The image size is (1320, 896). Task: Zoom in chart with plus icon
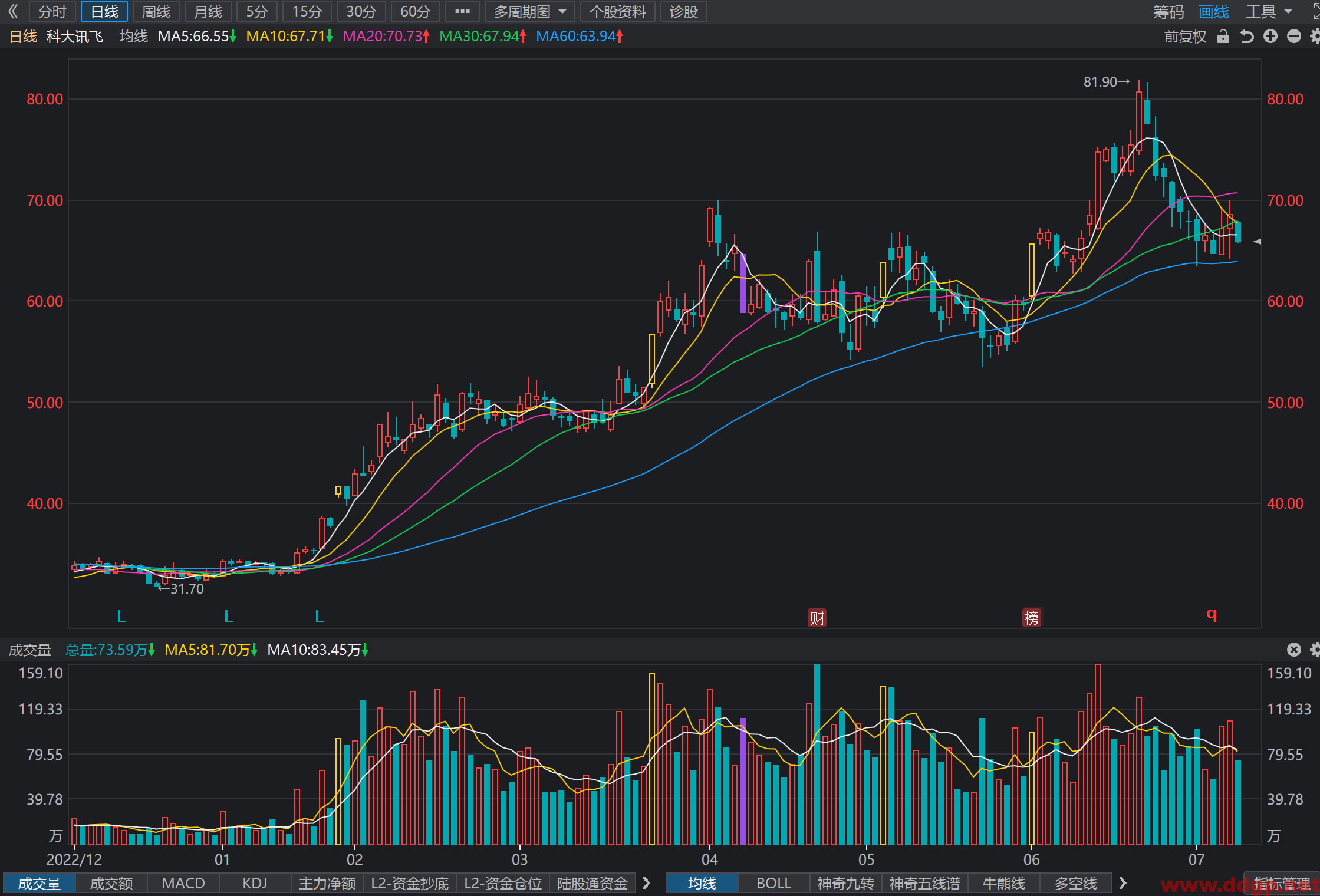tap(1270, 37)
